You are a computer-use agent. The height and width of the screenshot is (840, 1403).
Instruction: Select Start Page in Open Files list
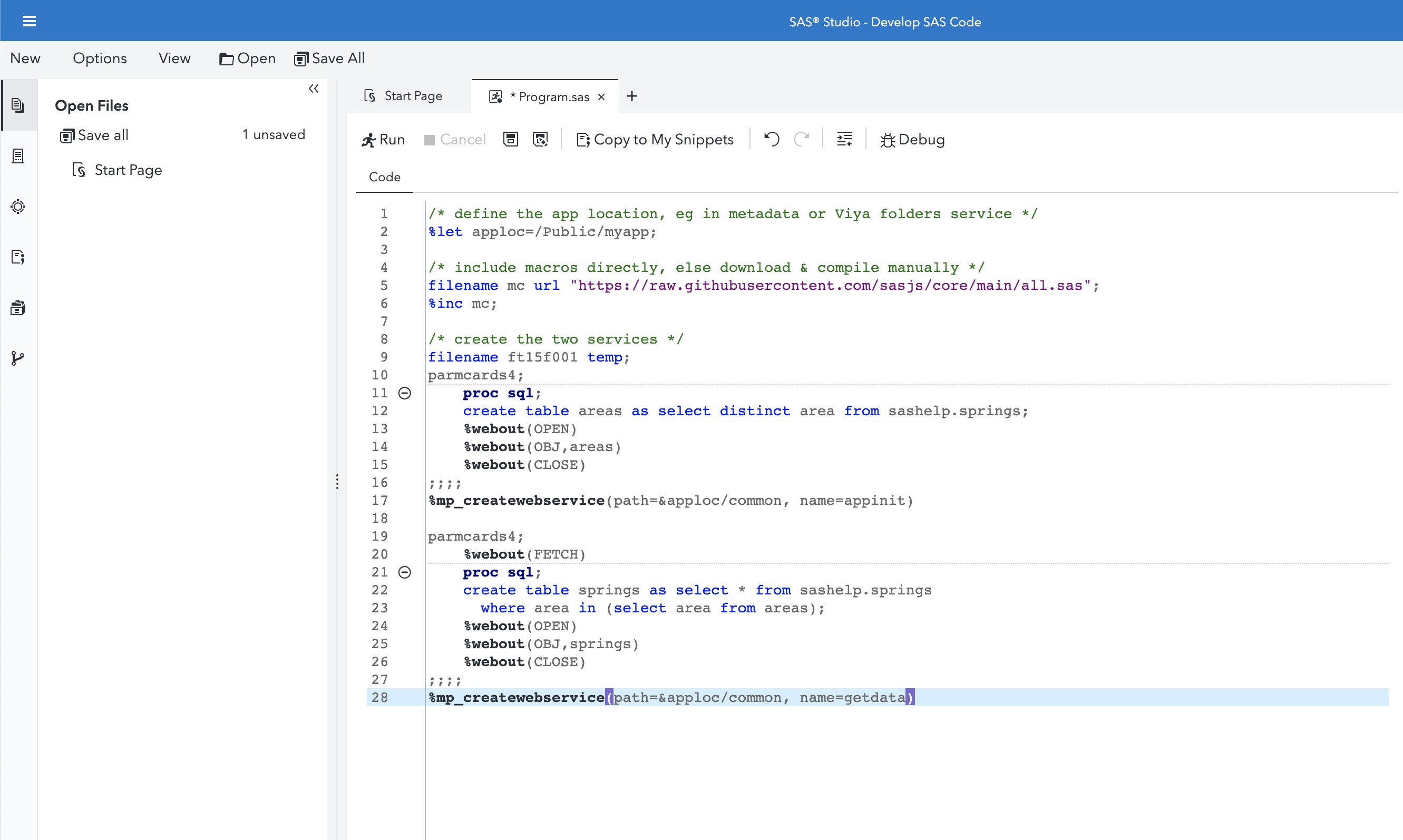(117, 170)
